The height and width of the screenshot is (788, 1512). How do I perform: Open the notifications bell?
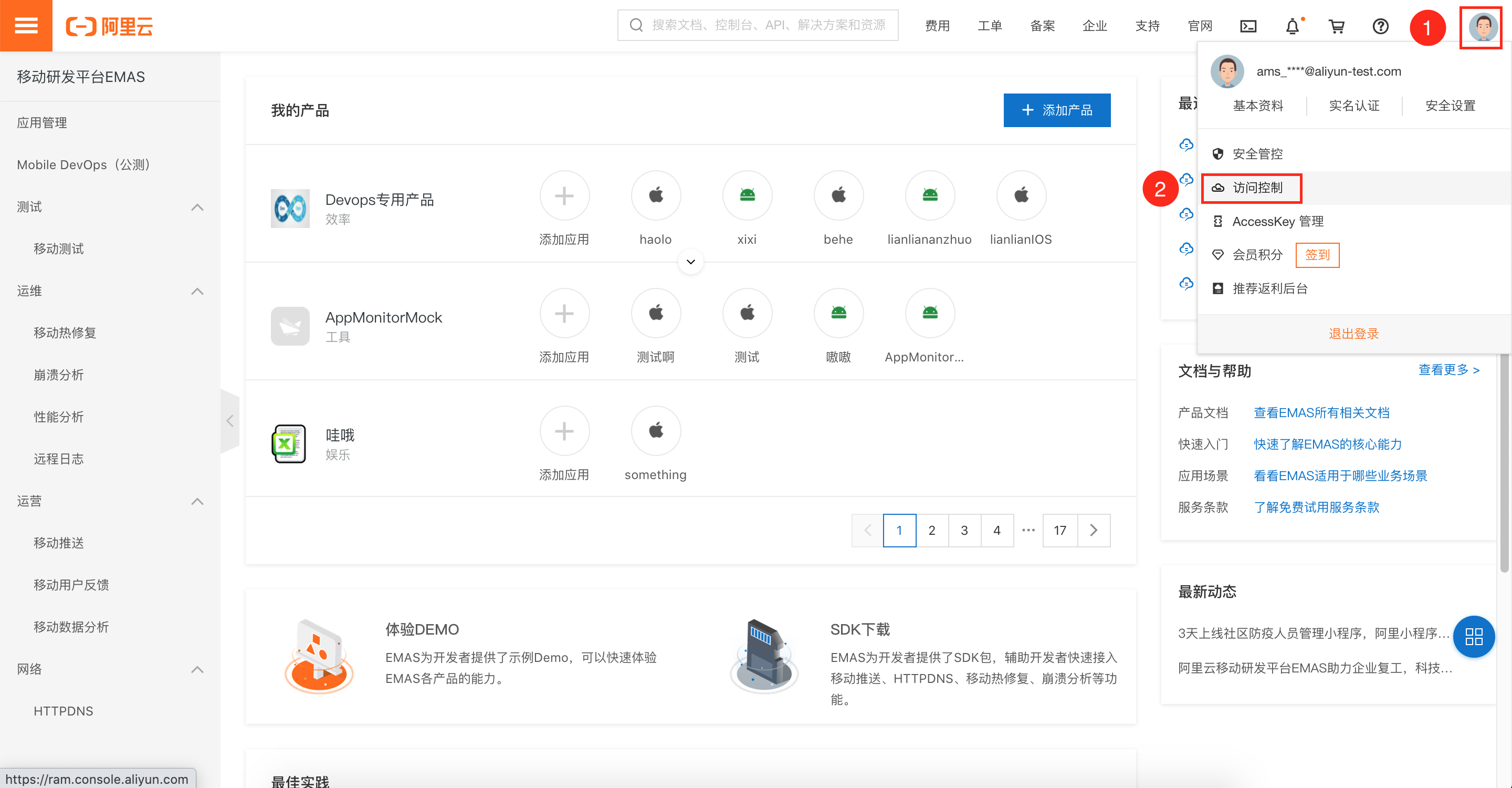pos(1293,26)
